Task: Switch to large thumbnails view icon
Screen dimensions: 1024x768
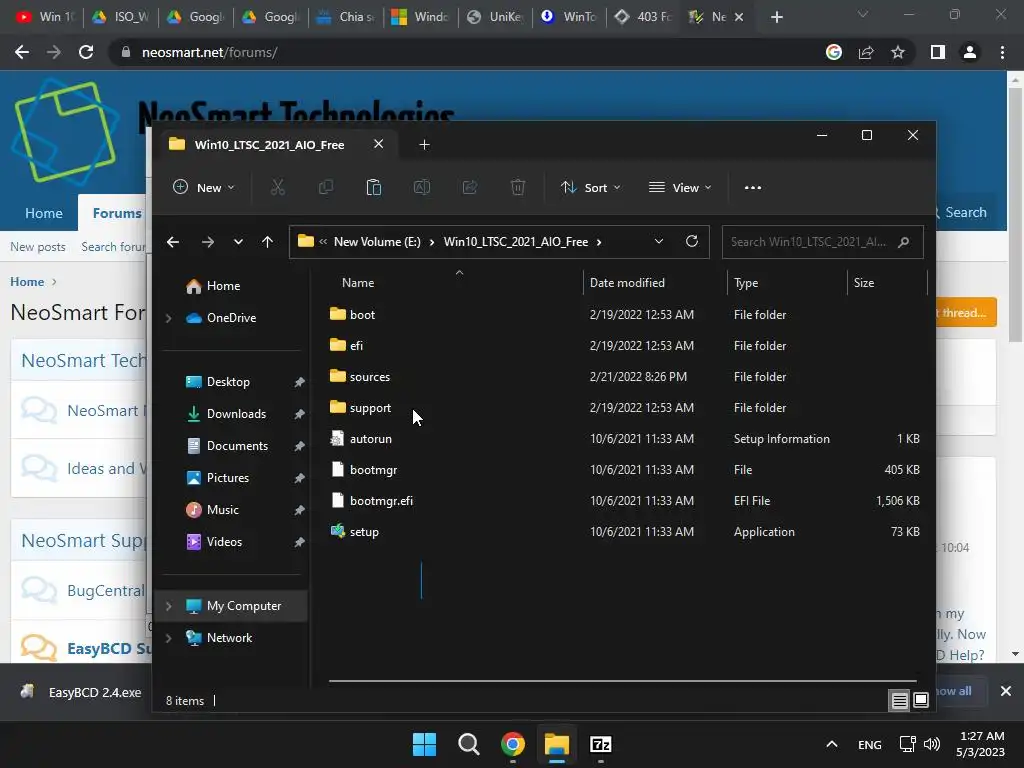Action: (x=921, y=701)
